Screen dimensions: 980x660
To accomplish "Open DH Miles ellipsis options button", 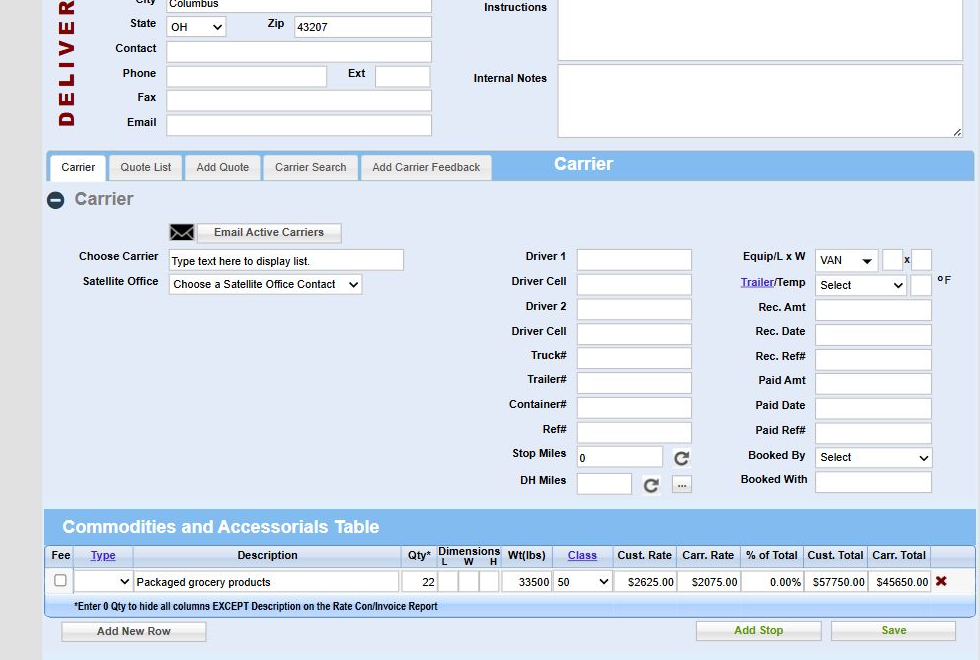I will tap(682, 484).
